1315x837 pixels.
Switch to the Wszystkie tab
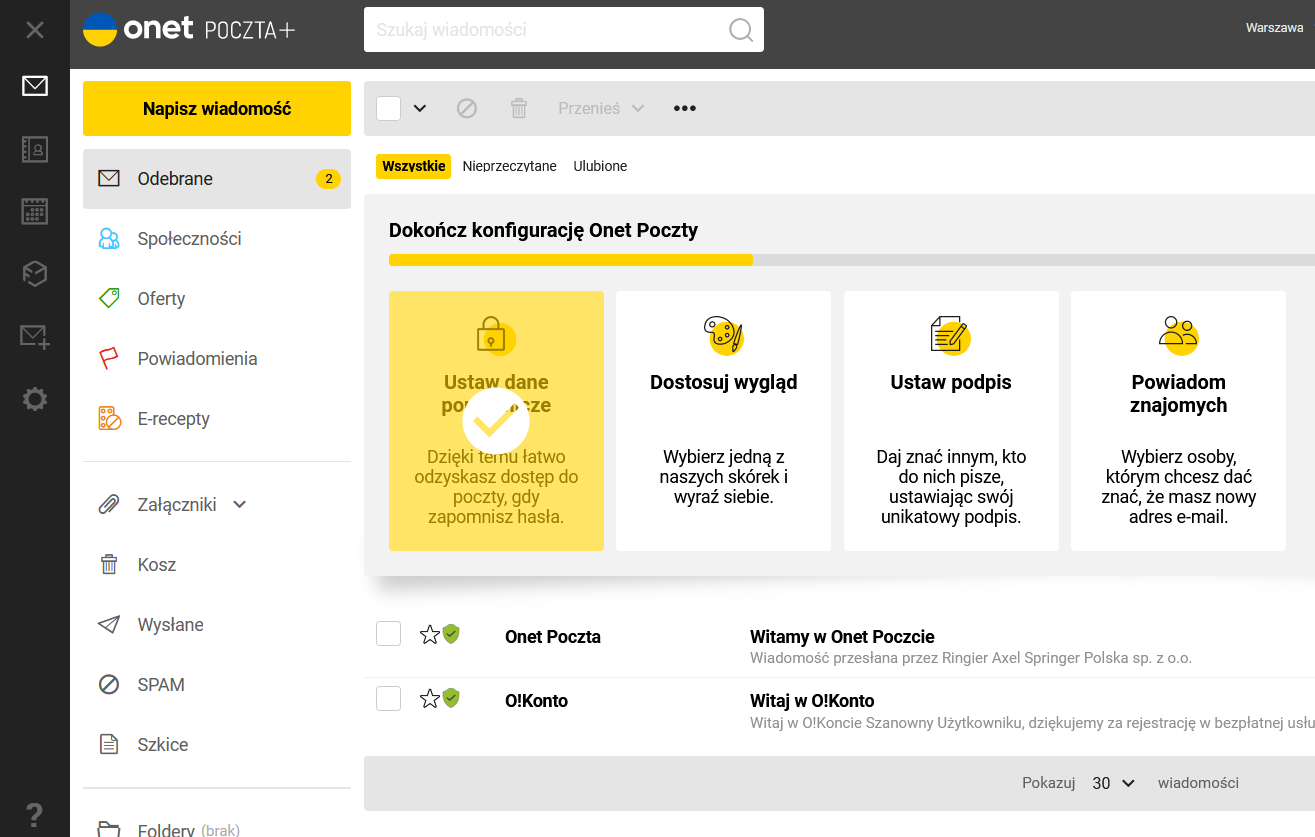pos(413,166)
